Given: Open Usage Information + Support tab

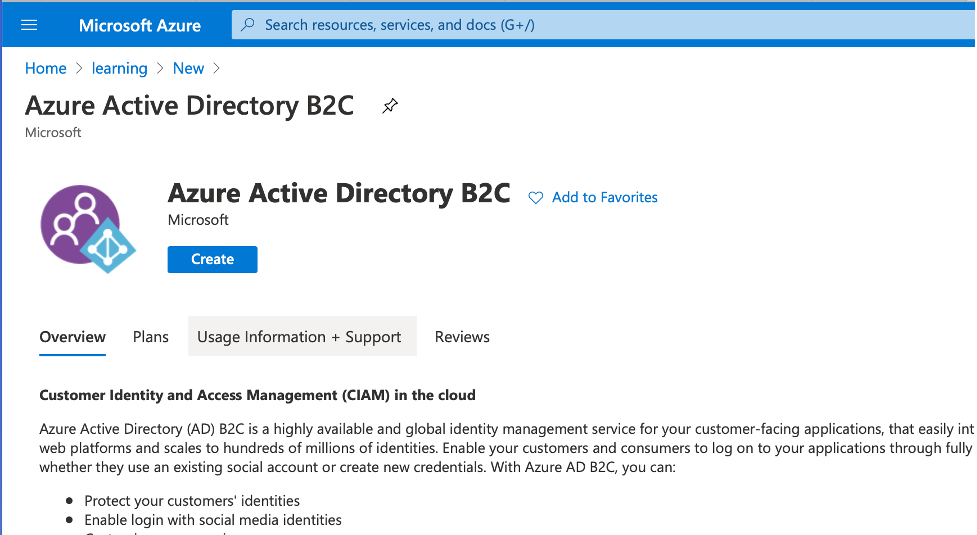Looking at the screenshot, I should (302, 336).
